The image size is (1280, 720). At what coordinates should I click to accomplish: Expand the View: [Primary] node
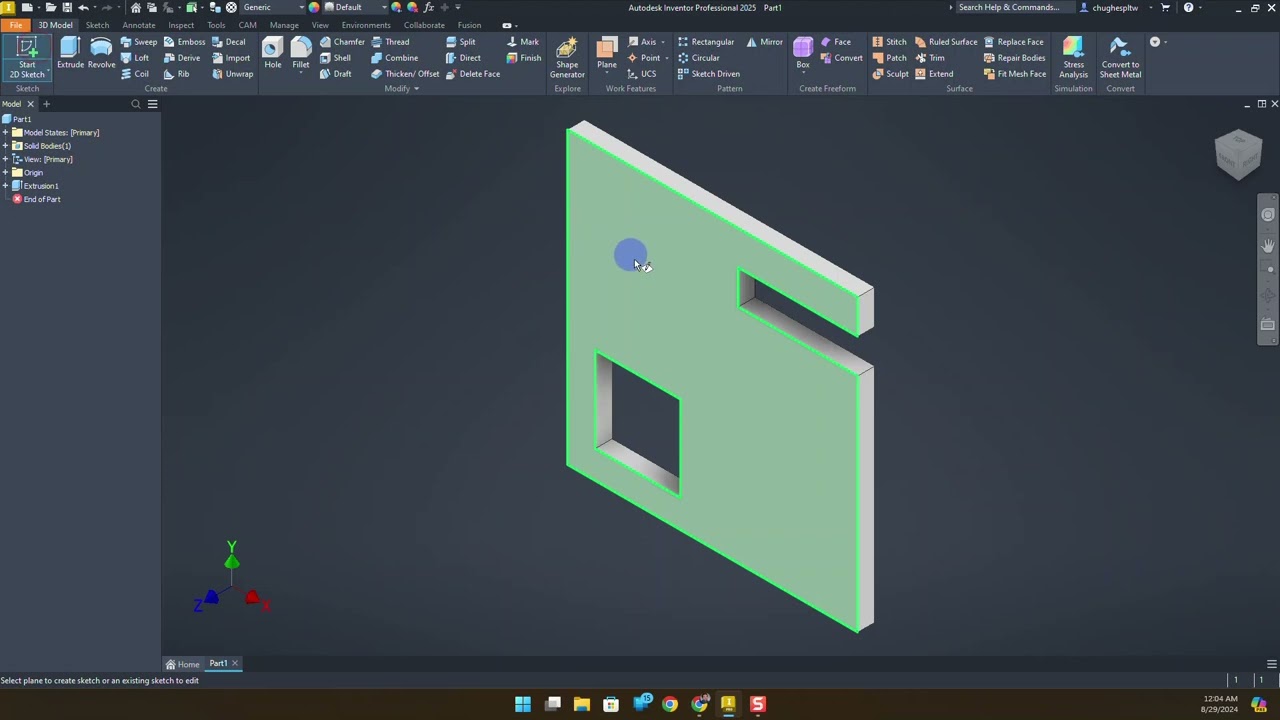[x=5, y=160]
